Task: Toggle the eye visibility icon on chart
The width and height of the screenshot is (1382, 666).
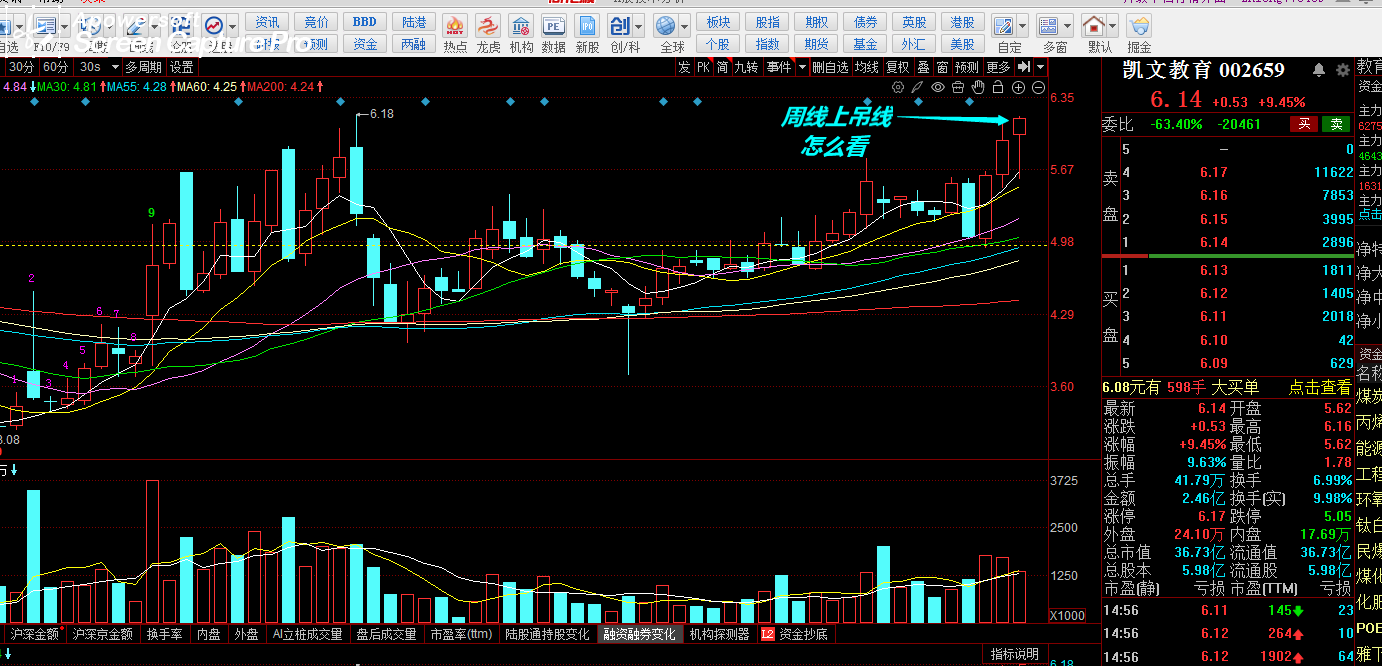Action: 938,88
